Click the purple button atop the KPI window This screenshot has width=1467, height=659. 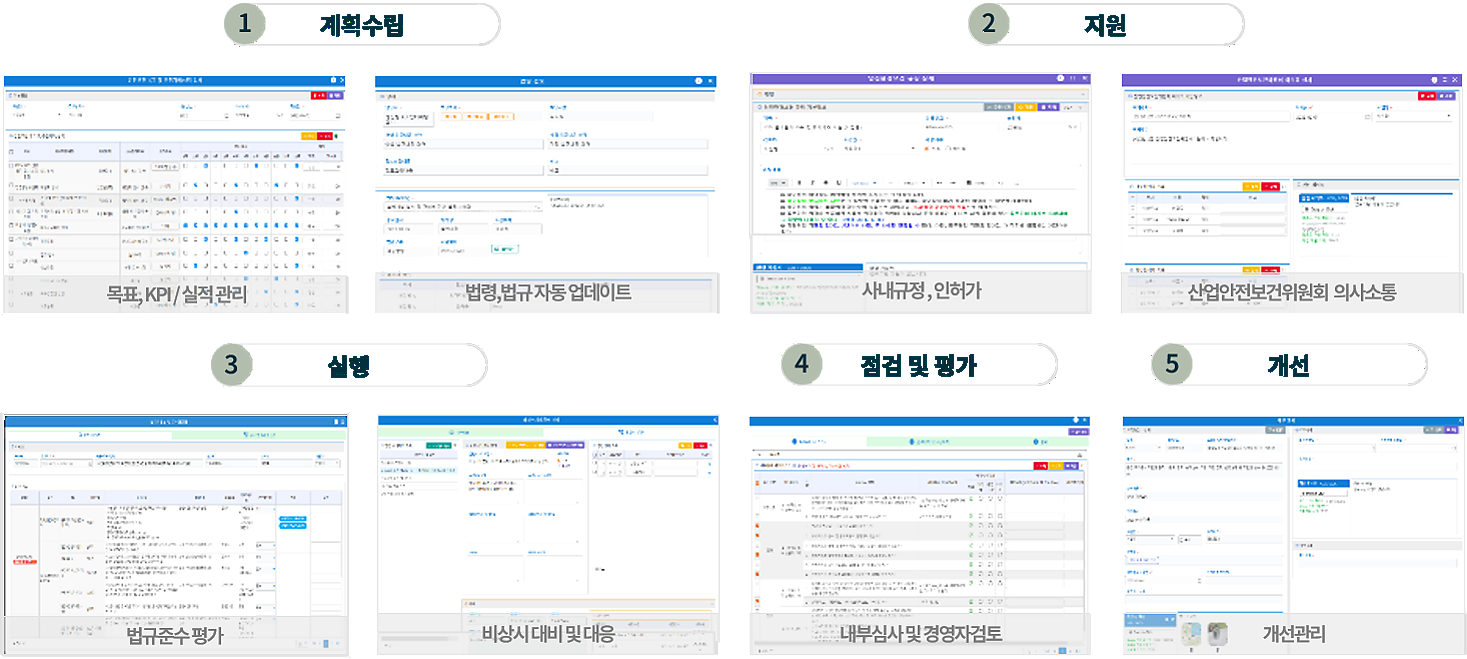point(335,95)
